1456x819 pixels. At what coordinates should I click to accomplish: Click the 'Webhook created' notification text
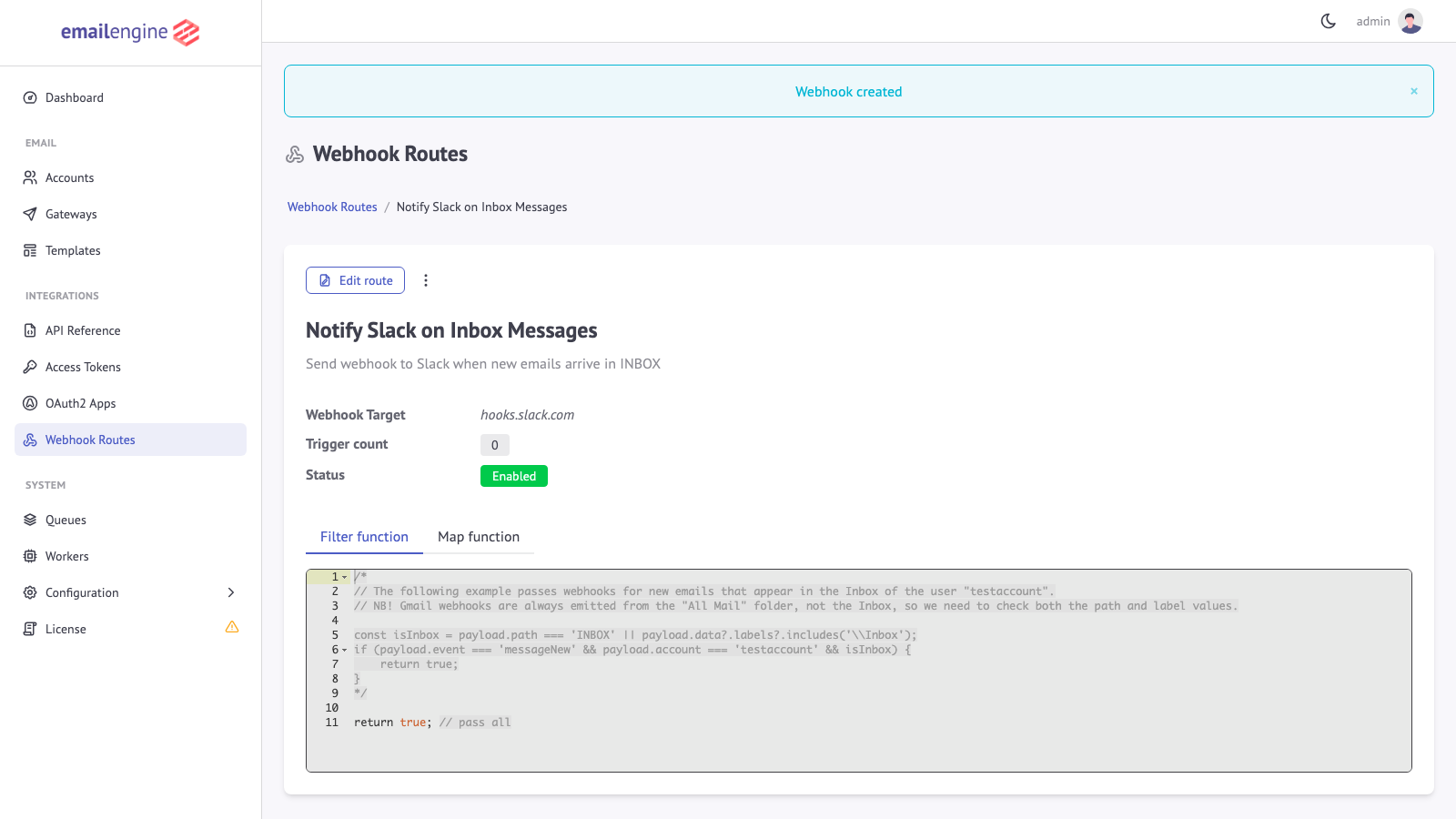[849, 92]
